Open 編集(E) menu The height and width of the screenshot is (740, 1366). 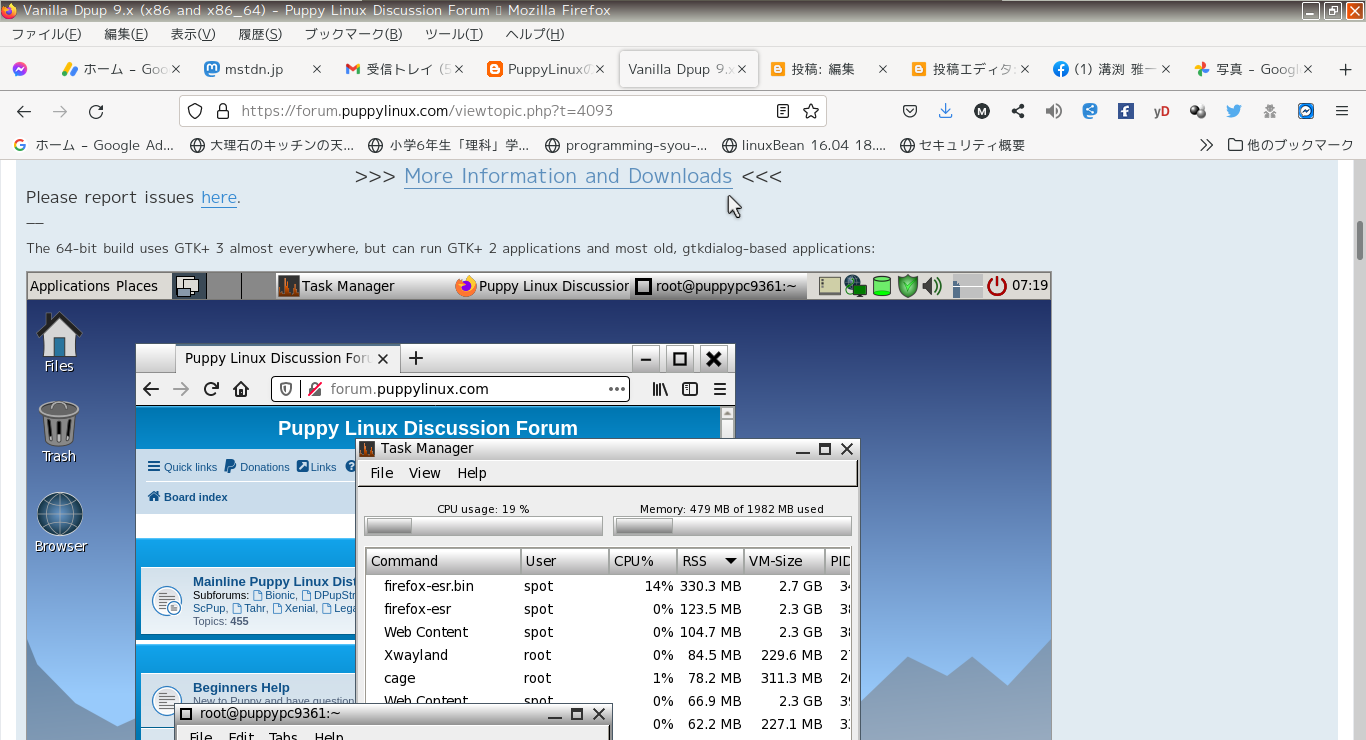coord(126,34)
